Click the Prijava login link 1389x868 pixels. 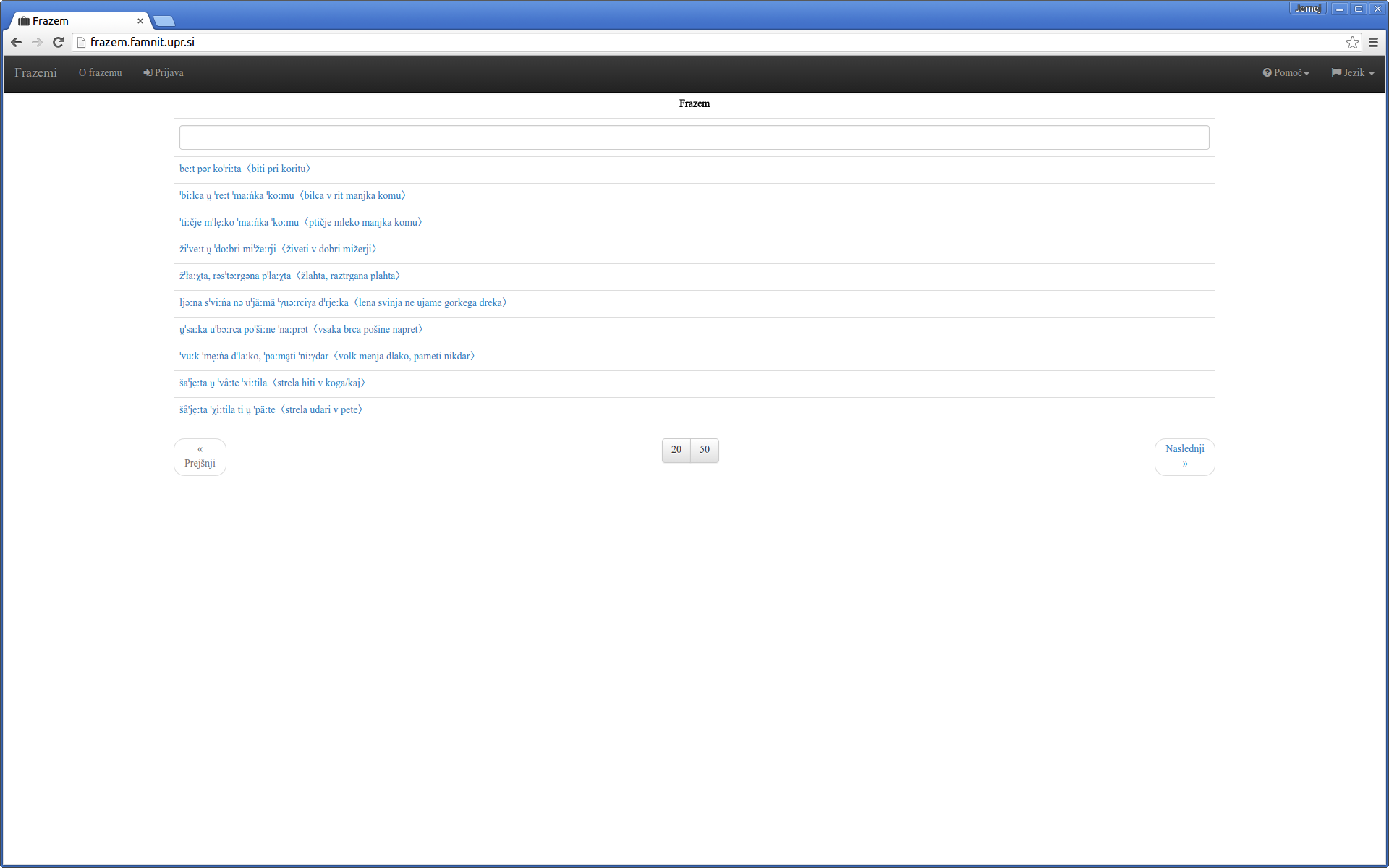[x=163, y=72]
